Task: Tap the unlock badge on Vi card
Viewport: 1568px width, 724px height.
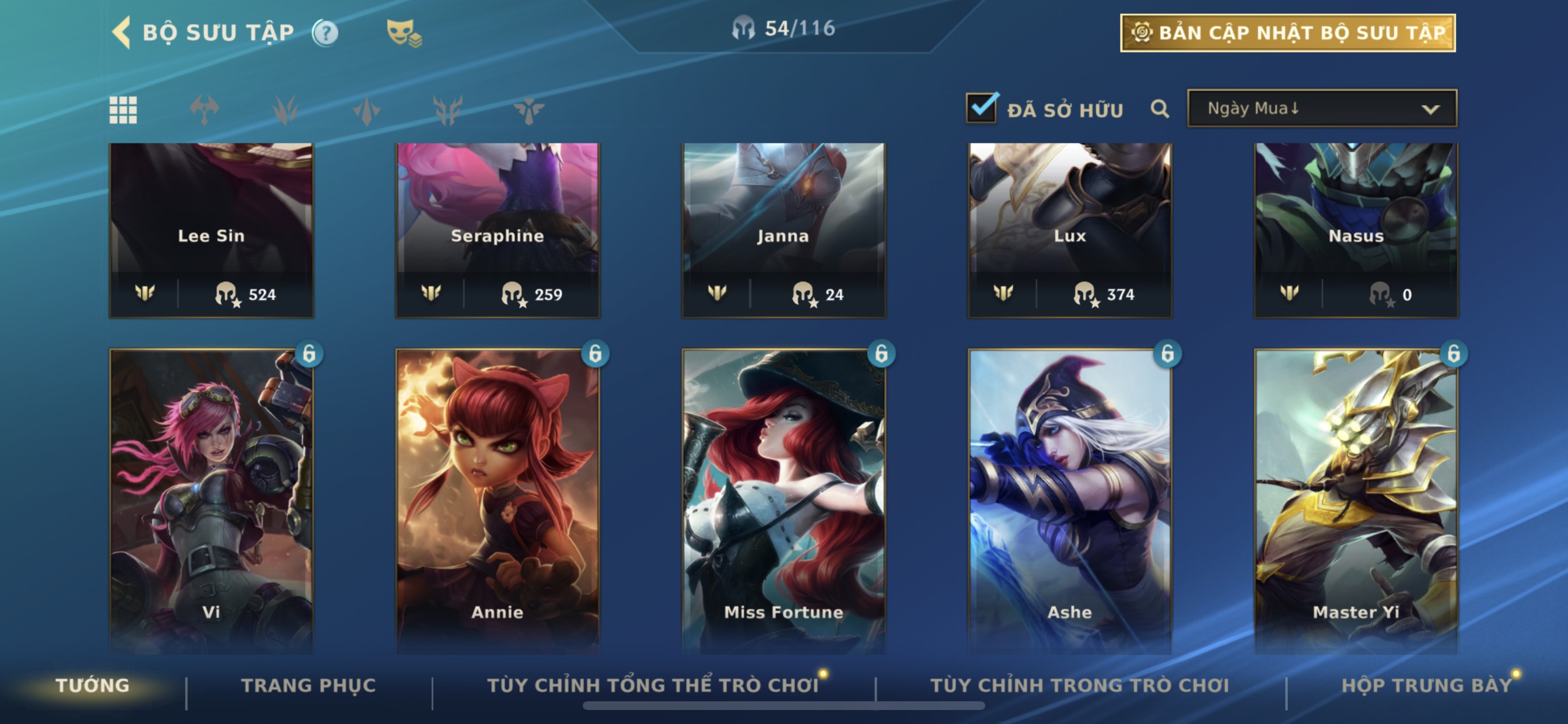Action: (x=309, y=353)
